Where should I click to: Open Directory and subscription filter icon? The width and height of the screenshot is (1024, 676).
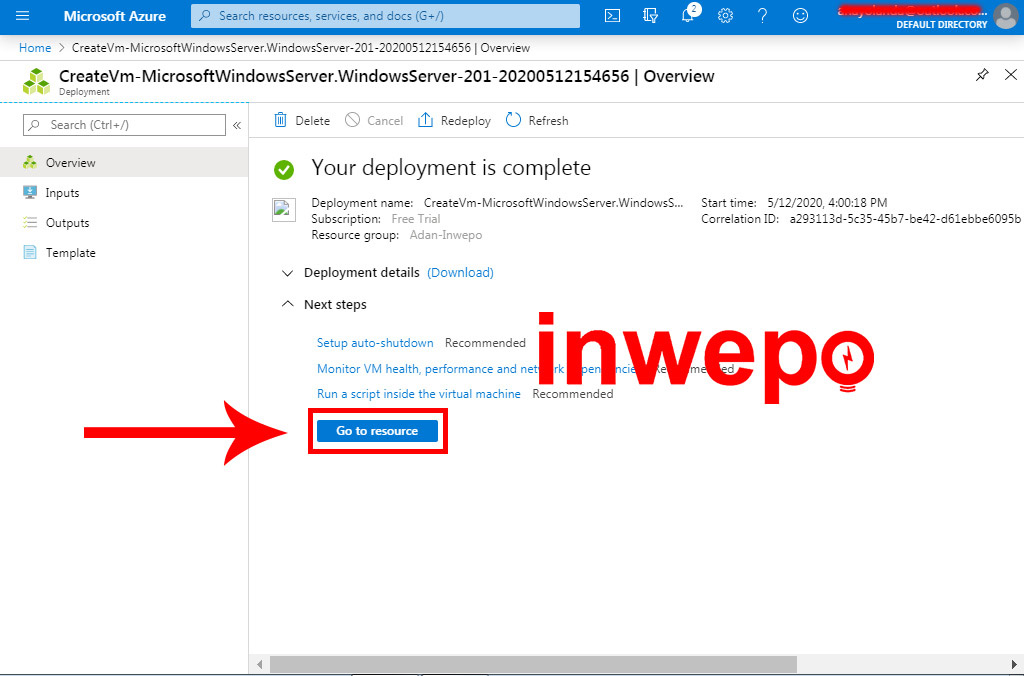pos(651,16)
